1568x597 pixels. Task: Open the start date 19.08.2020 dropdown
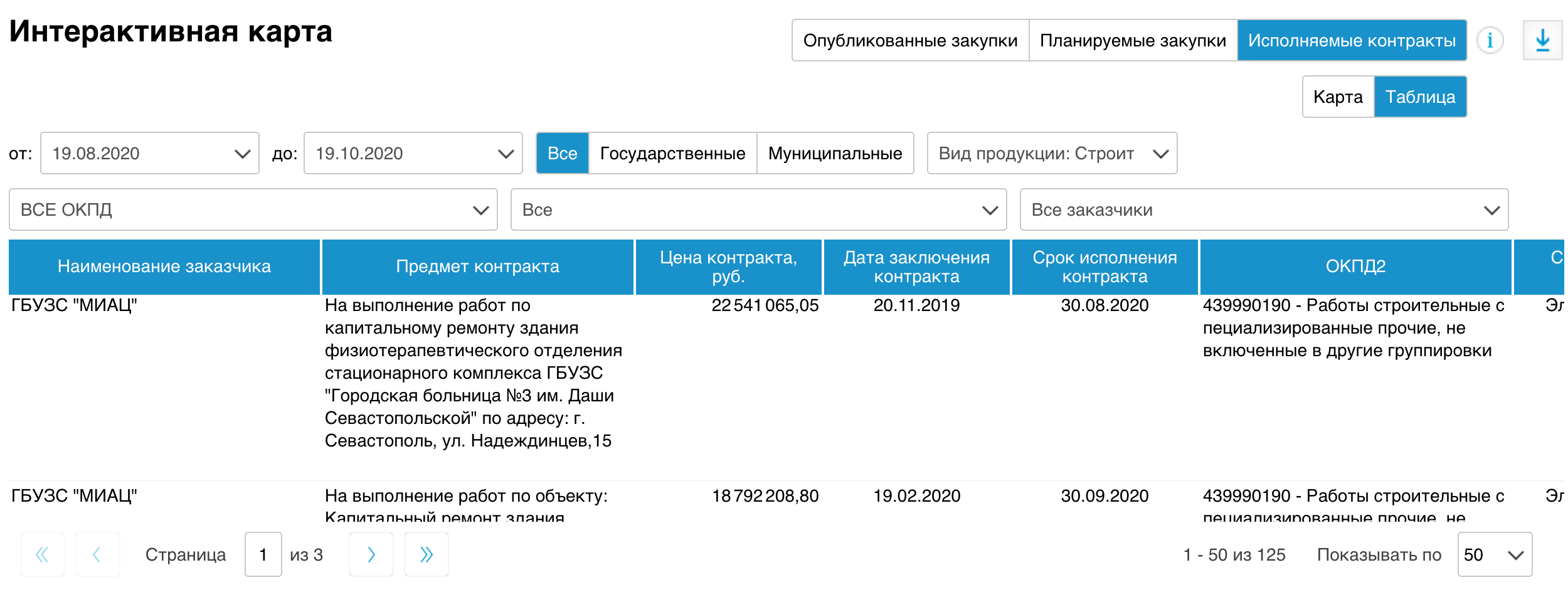click(x=149, y=153)
